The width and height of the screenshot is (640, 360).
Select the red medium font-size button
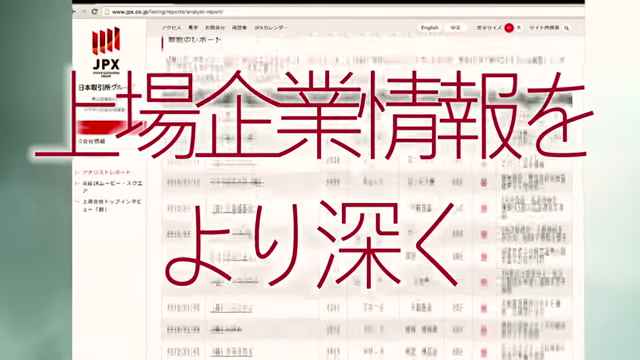(x=509, y=28)
